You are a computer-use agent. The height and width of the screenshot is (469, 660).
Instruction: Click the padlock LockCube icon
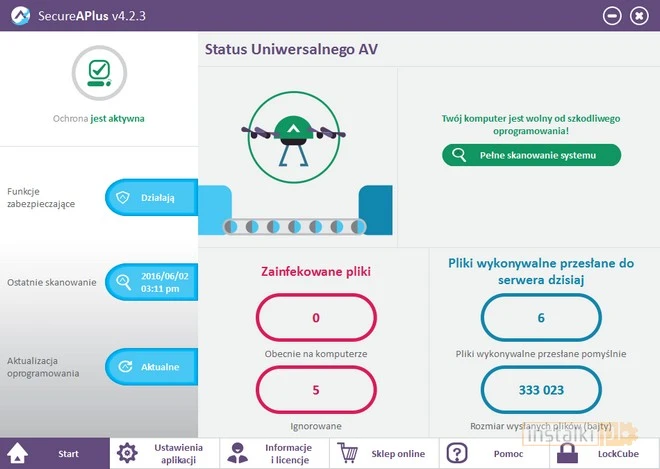(x=565, y=453)
